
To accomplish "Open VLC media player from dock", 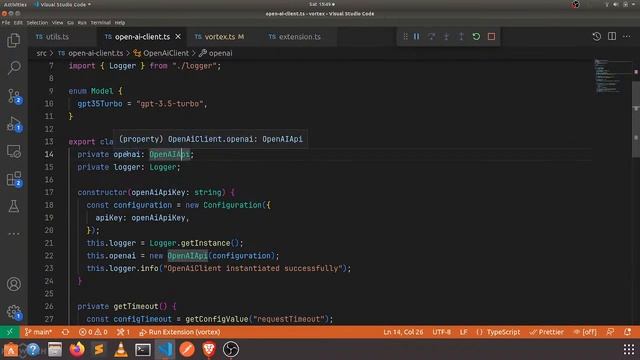I will (121, 349).
